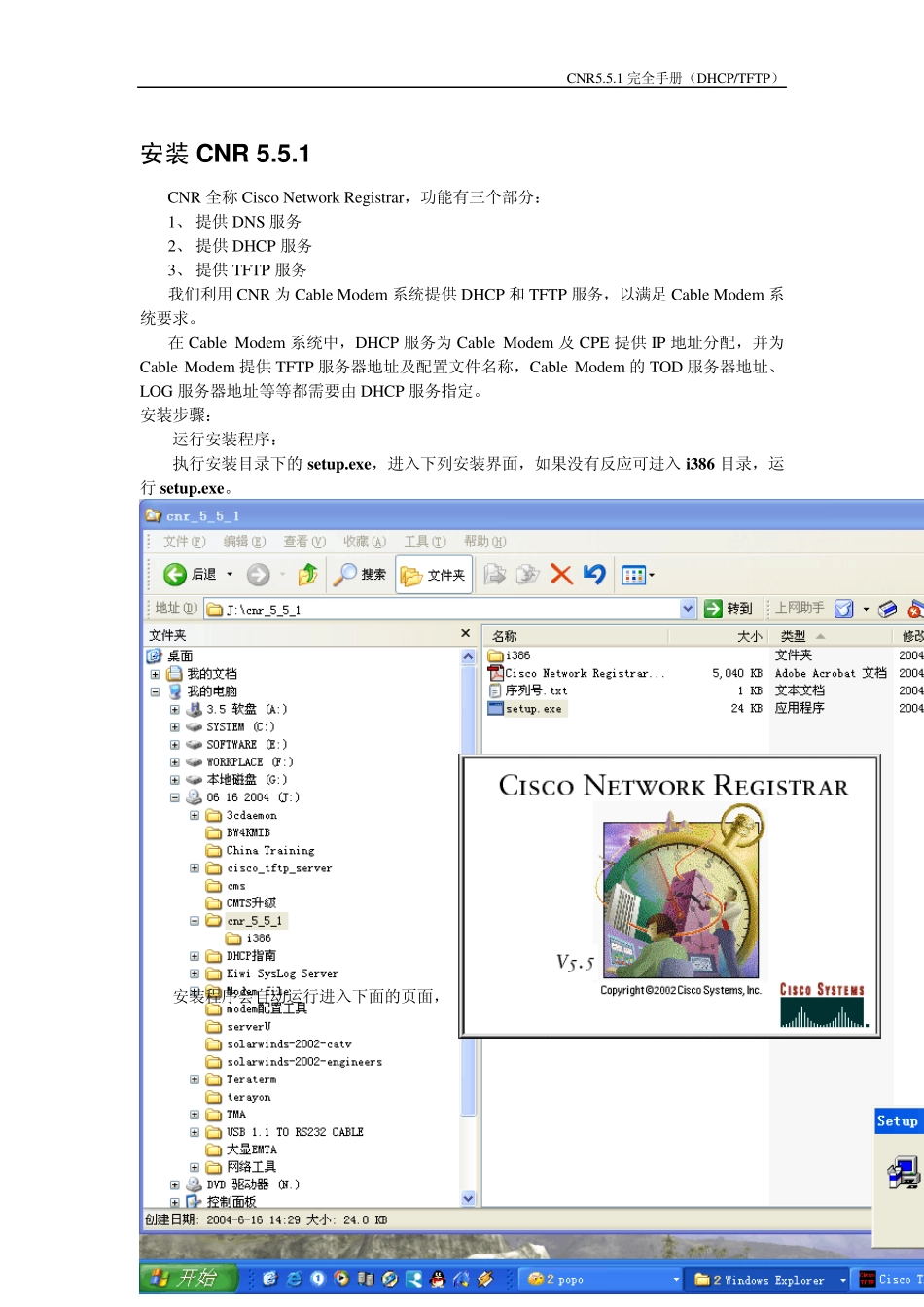The image size is (924, 1307).
Task: Click the QQ penguin quick launch icon
Action: tap(438, 1279)
